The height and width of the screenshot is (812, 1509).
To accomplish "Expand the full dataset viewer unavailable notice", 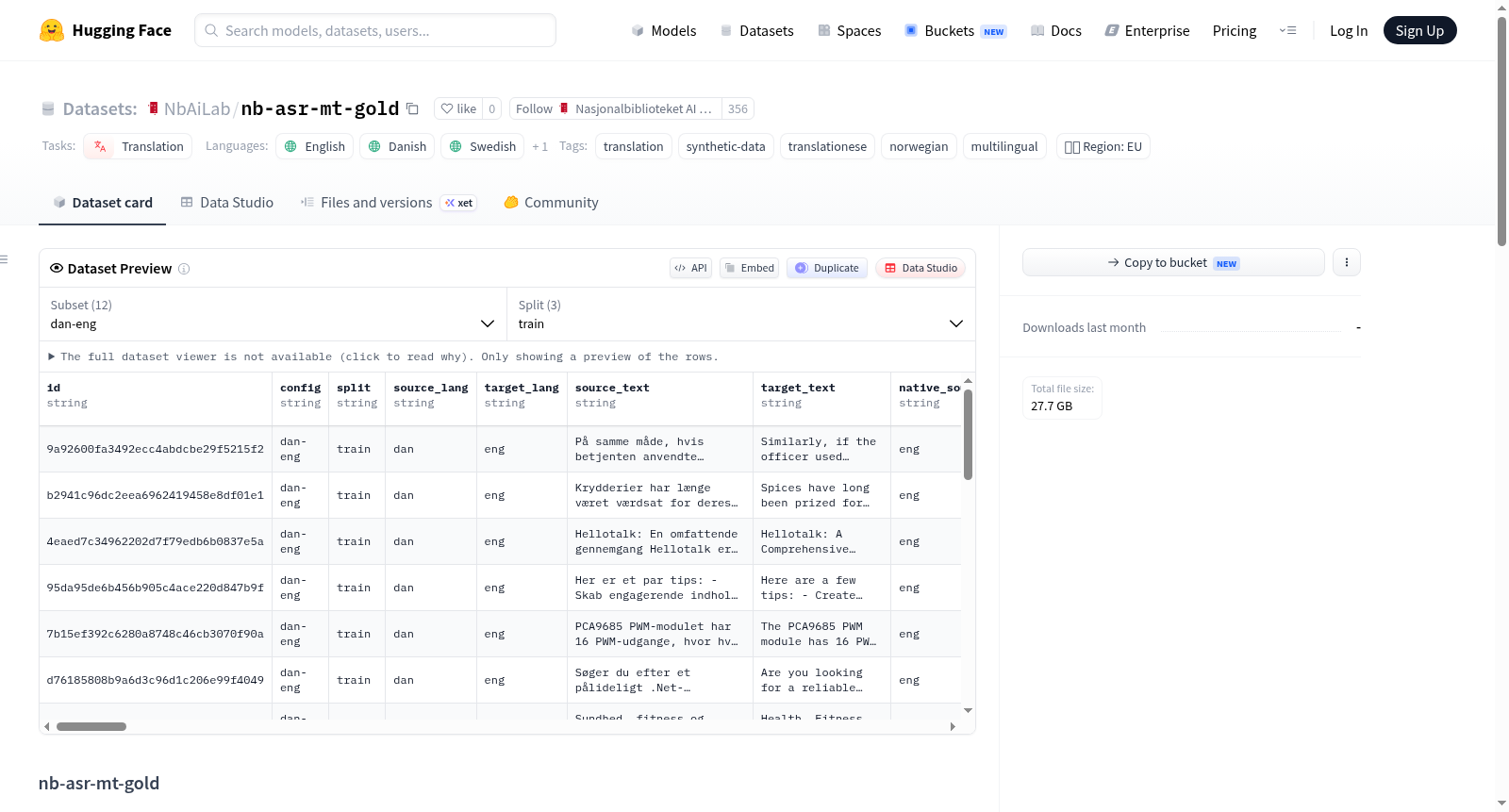I will pos(383,356).
